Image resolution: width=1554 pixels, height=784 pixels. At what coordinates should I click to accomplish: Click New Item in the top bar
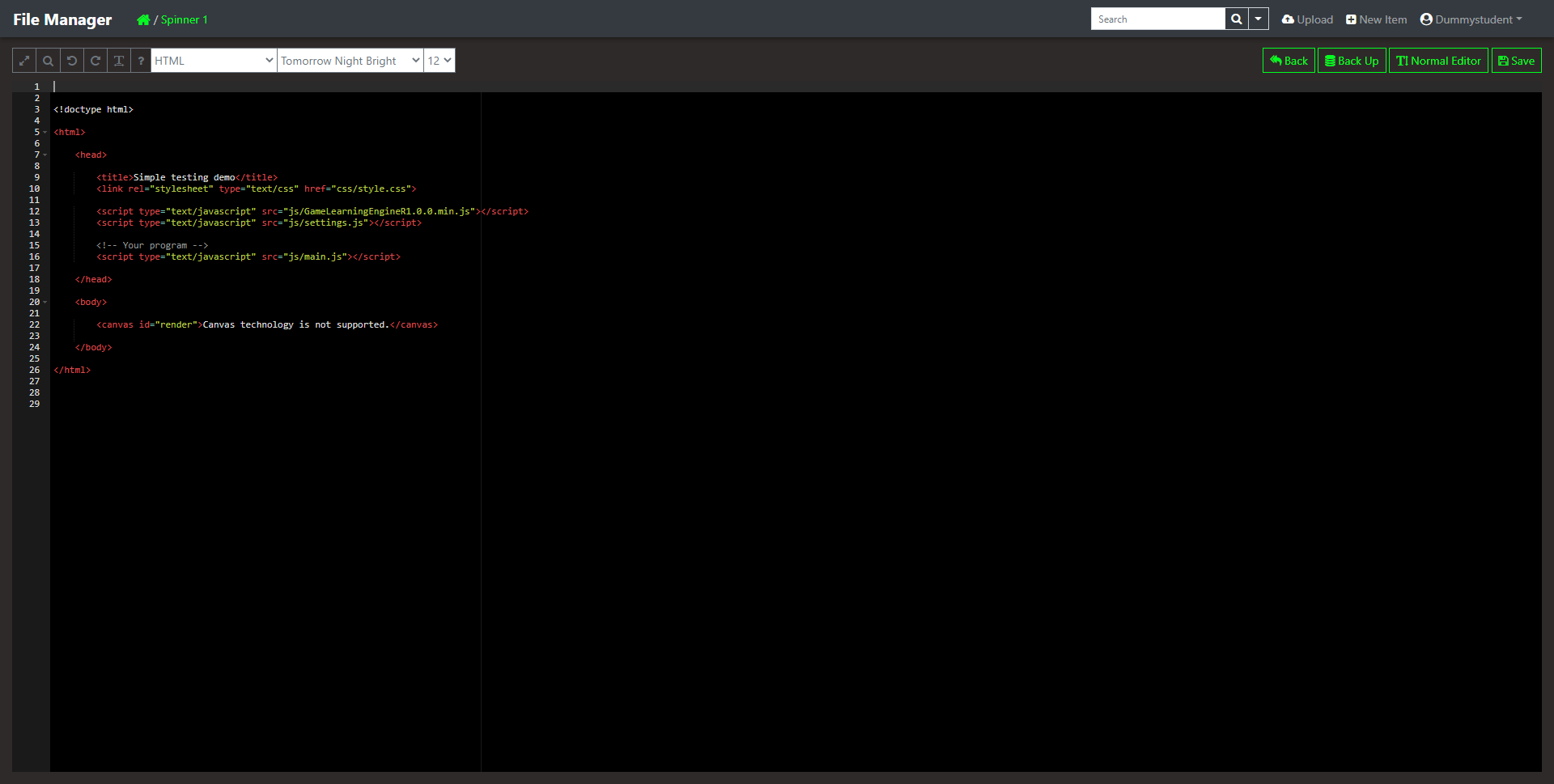(1376, 19)
